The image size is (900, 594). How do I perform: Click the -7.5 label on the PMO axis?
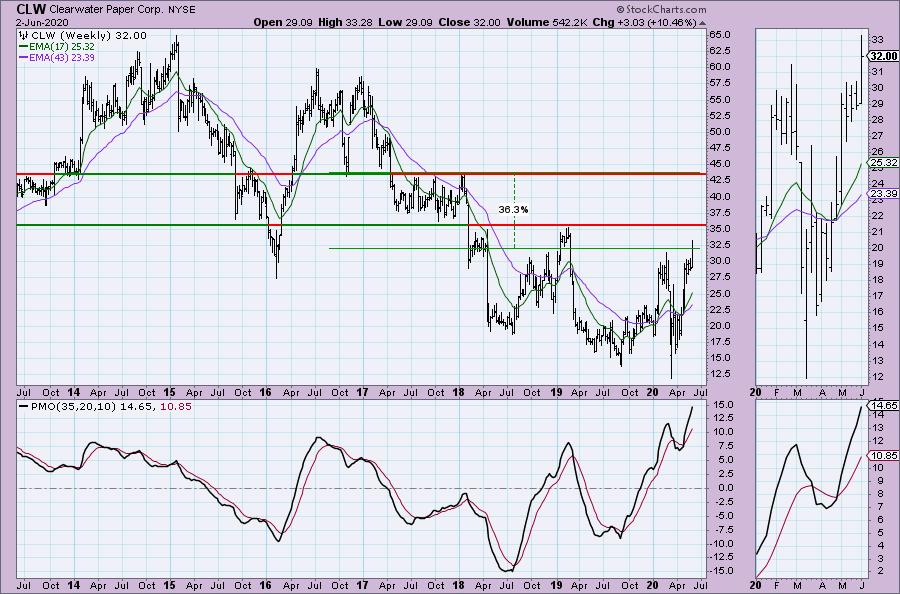click(x=723, y=530)
